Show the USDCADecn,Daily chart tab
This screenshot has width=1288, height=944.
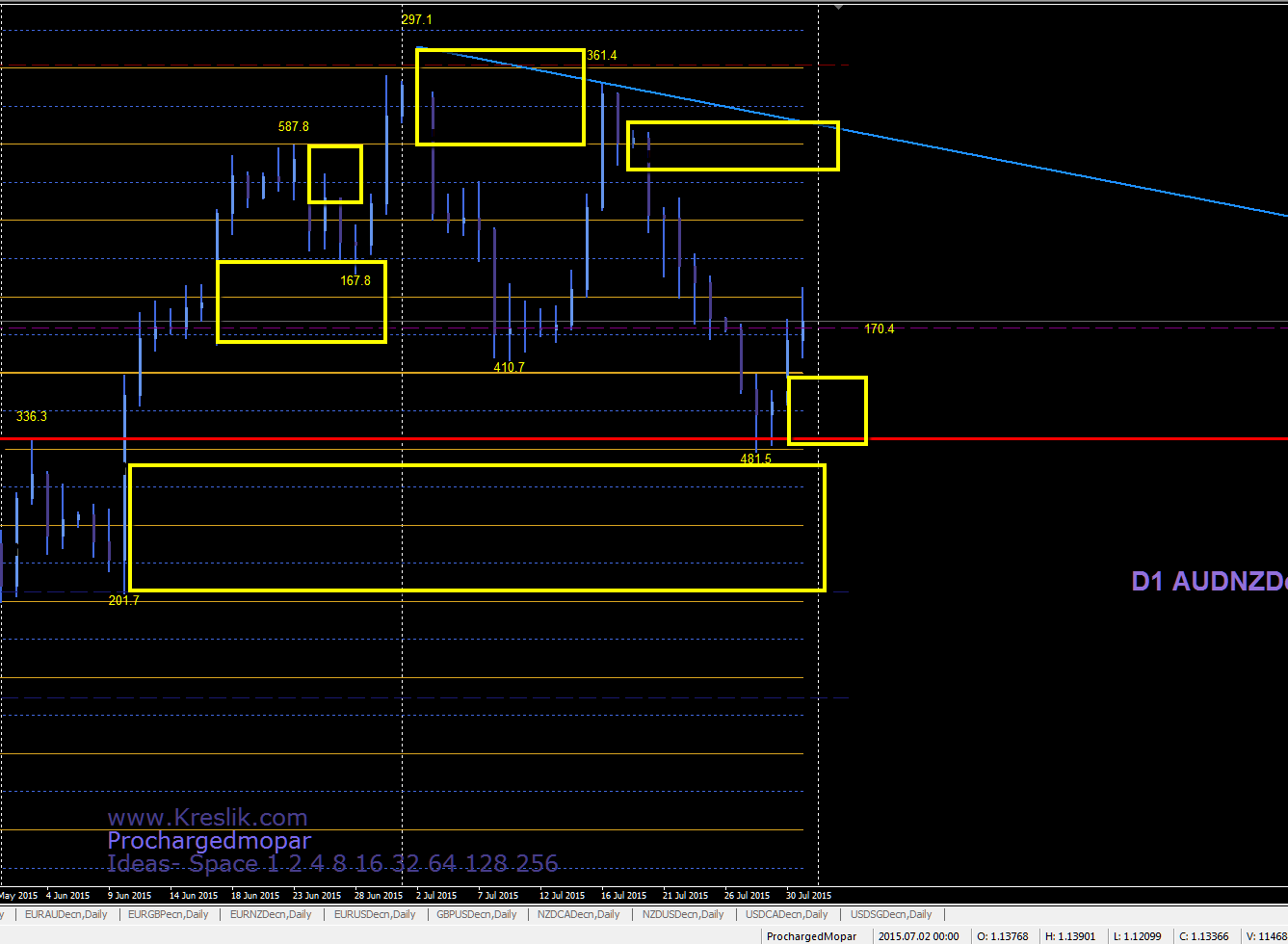pyautogui.click(x=787, y=914)
